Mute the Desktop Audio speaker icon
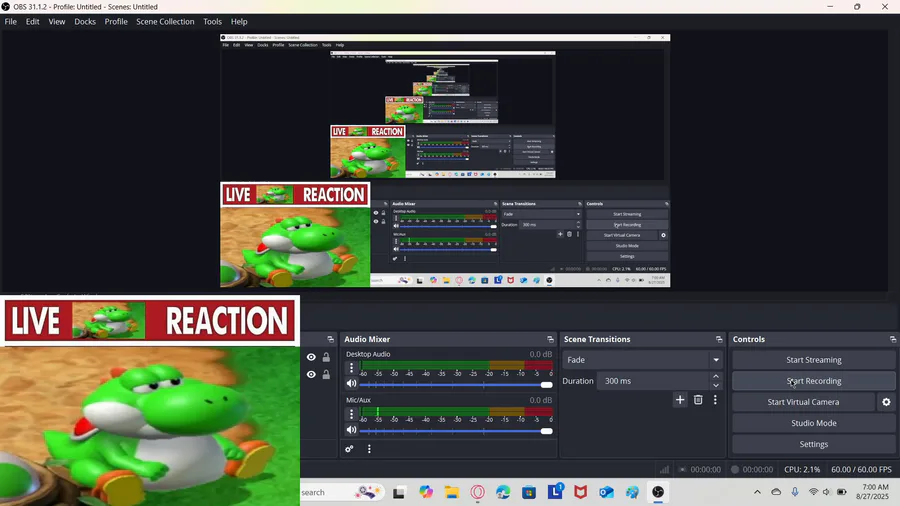This screenshot has width=900, height=506. pyautogui.click(x=351, y=383)
